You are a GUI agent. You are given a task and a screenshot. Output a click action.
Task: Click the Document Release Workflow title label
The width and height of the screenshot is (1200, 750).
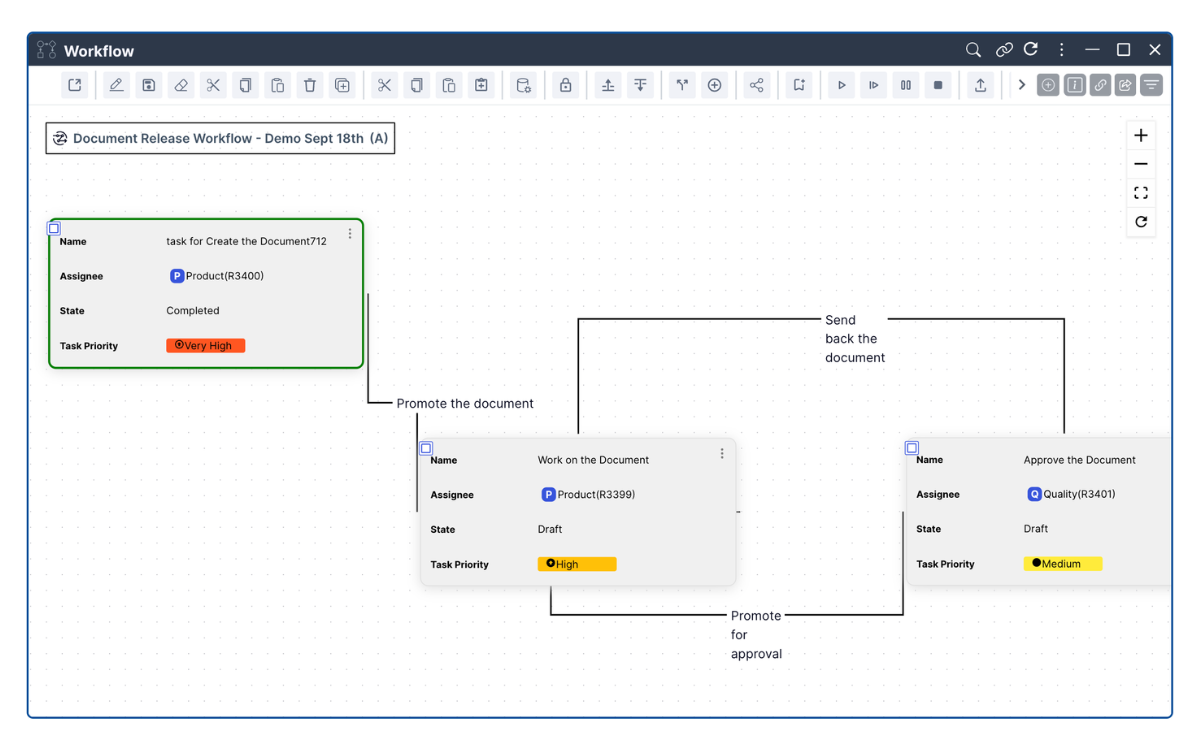(220, 139)
